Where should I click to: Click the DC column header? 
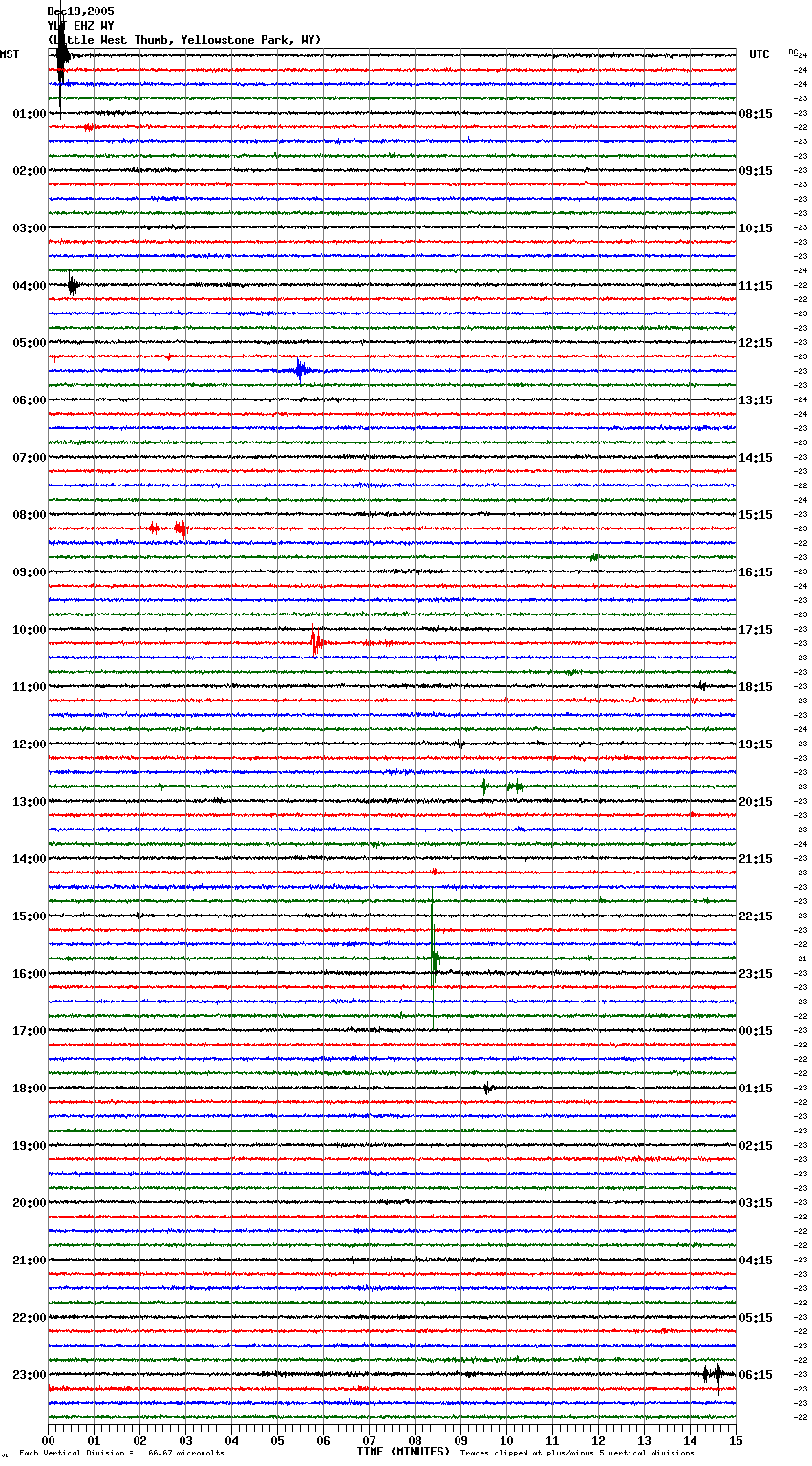pos(793,52)
